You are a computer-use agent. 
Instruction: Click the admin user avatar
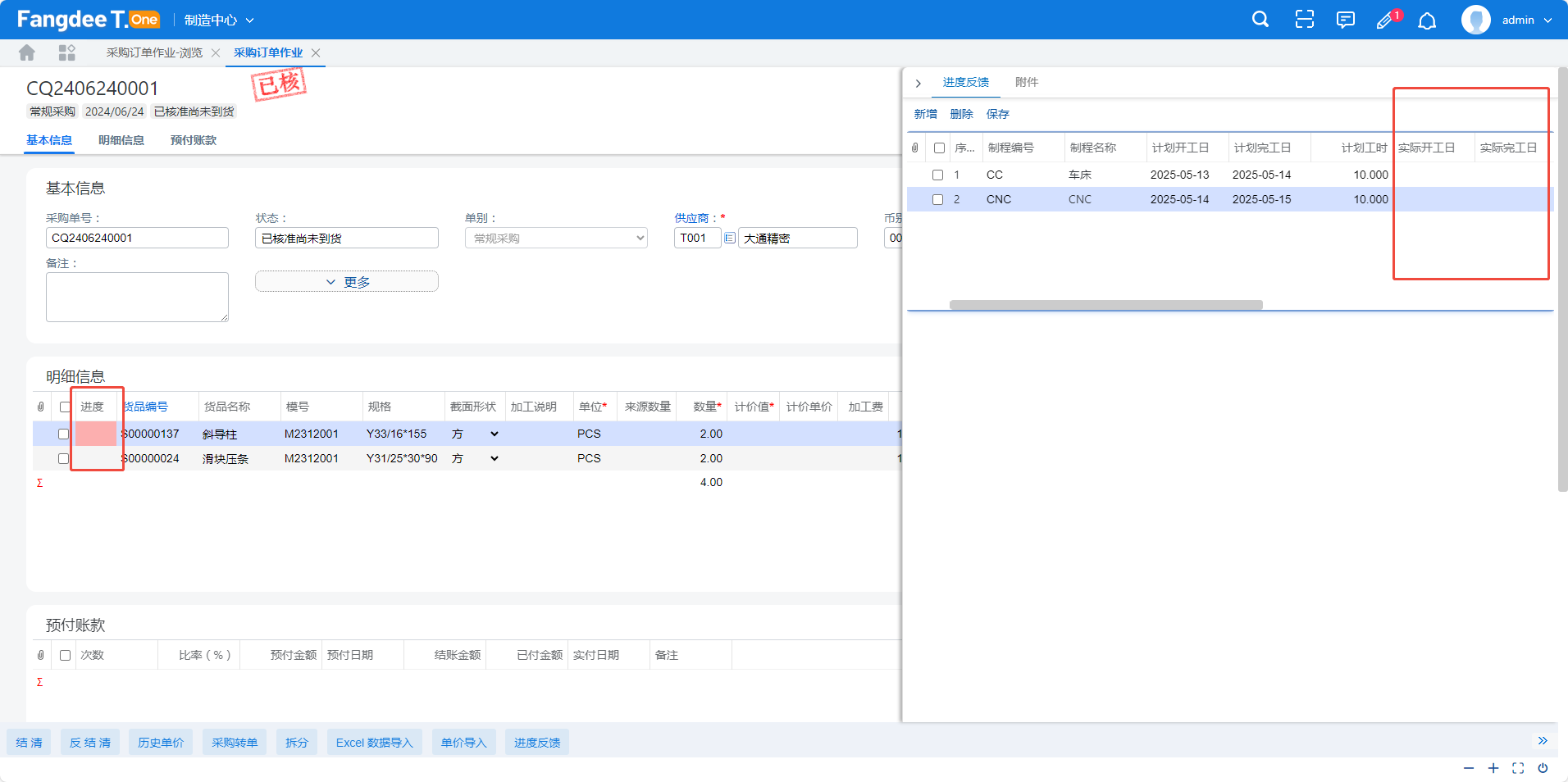point(1475,20)
